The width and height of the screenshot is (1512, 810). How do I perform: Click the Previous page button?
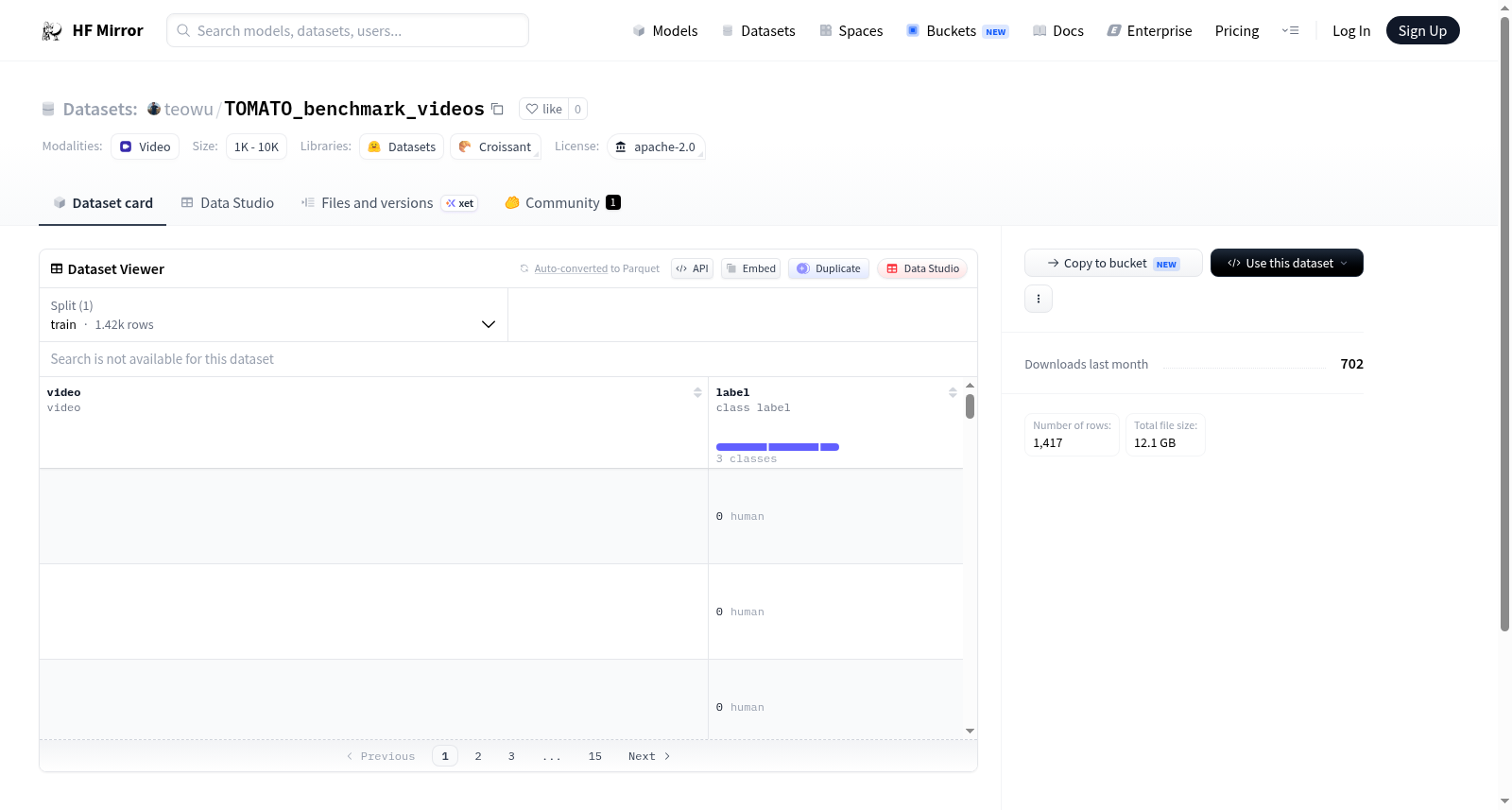[381, 756]
